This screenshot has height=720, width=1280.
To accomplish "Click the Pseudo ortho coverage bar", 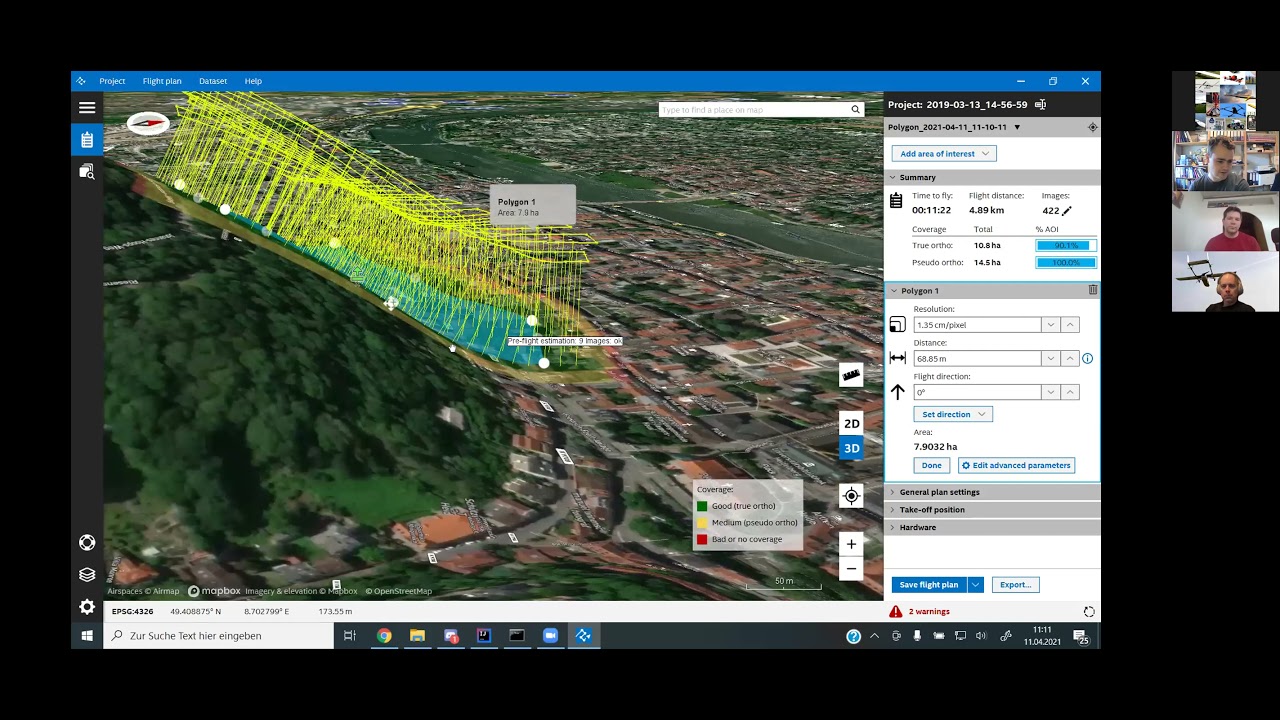I will coord(1066,262).
